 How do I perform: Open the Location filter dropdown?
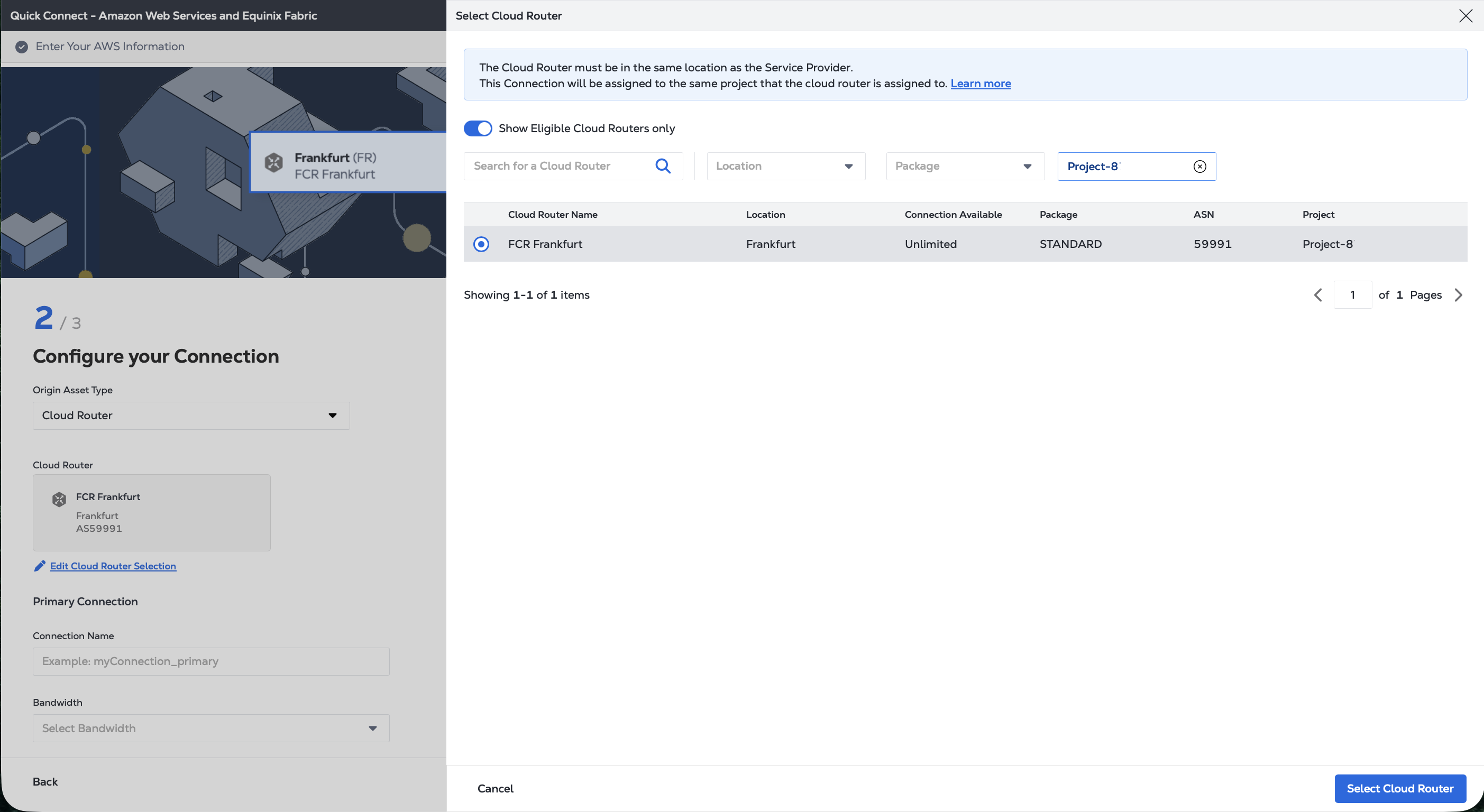[x=785, y=166]
